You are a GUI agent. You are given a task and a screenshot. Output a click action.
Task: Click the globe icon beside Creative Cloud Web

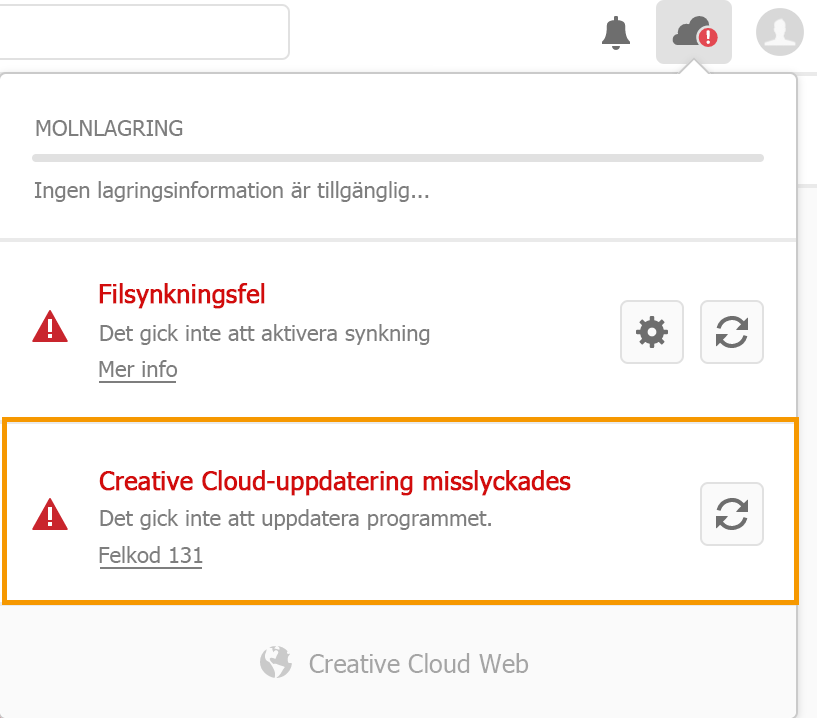tap(276, 662)
